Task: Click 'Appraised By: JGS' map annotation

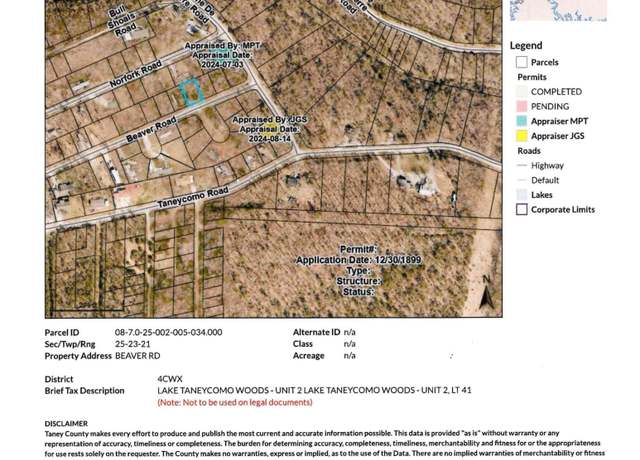Action: (270, 120)
